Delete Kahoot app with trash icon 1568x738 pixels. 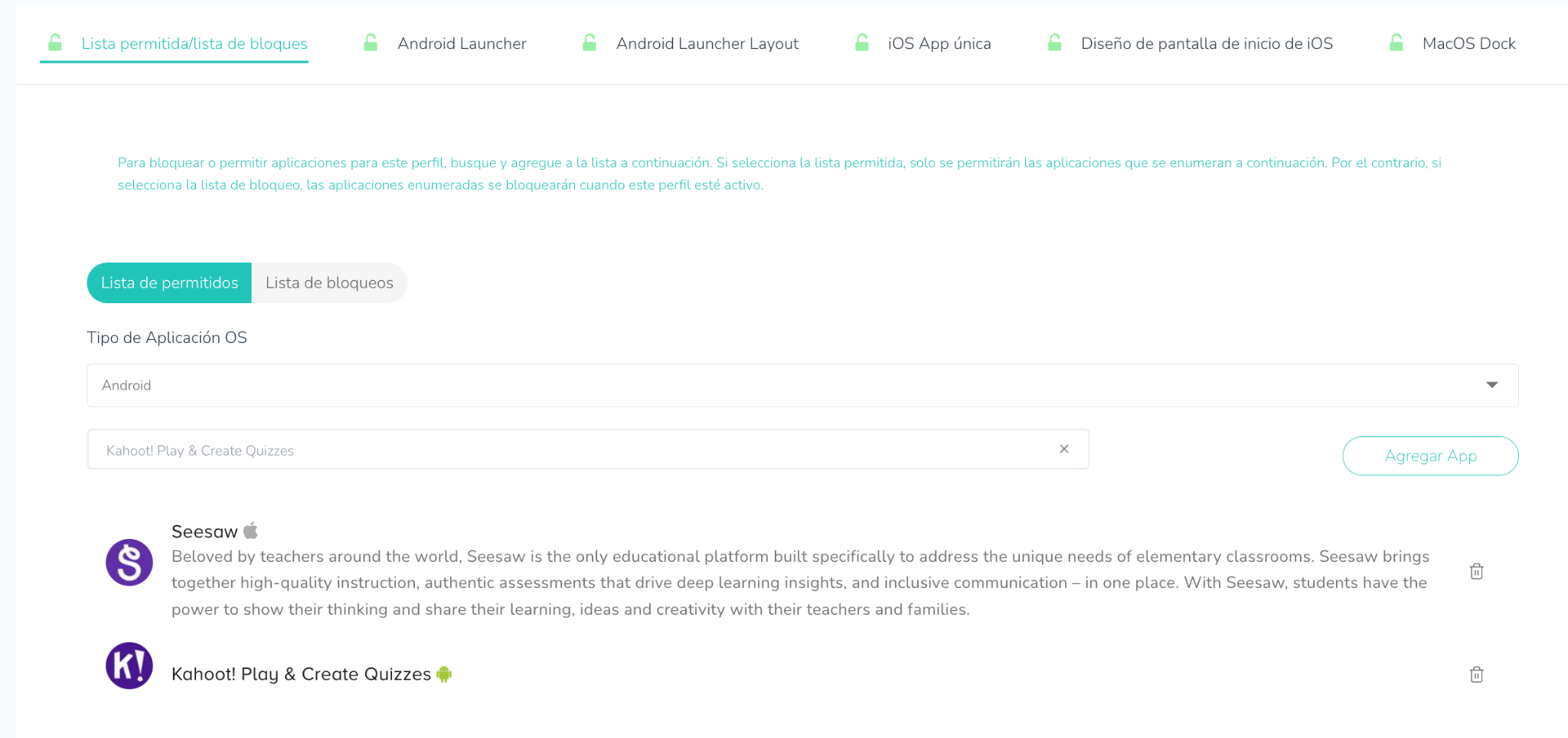click(1476, 674)
